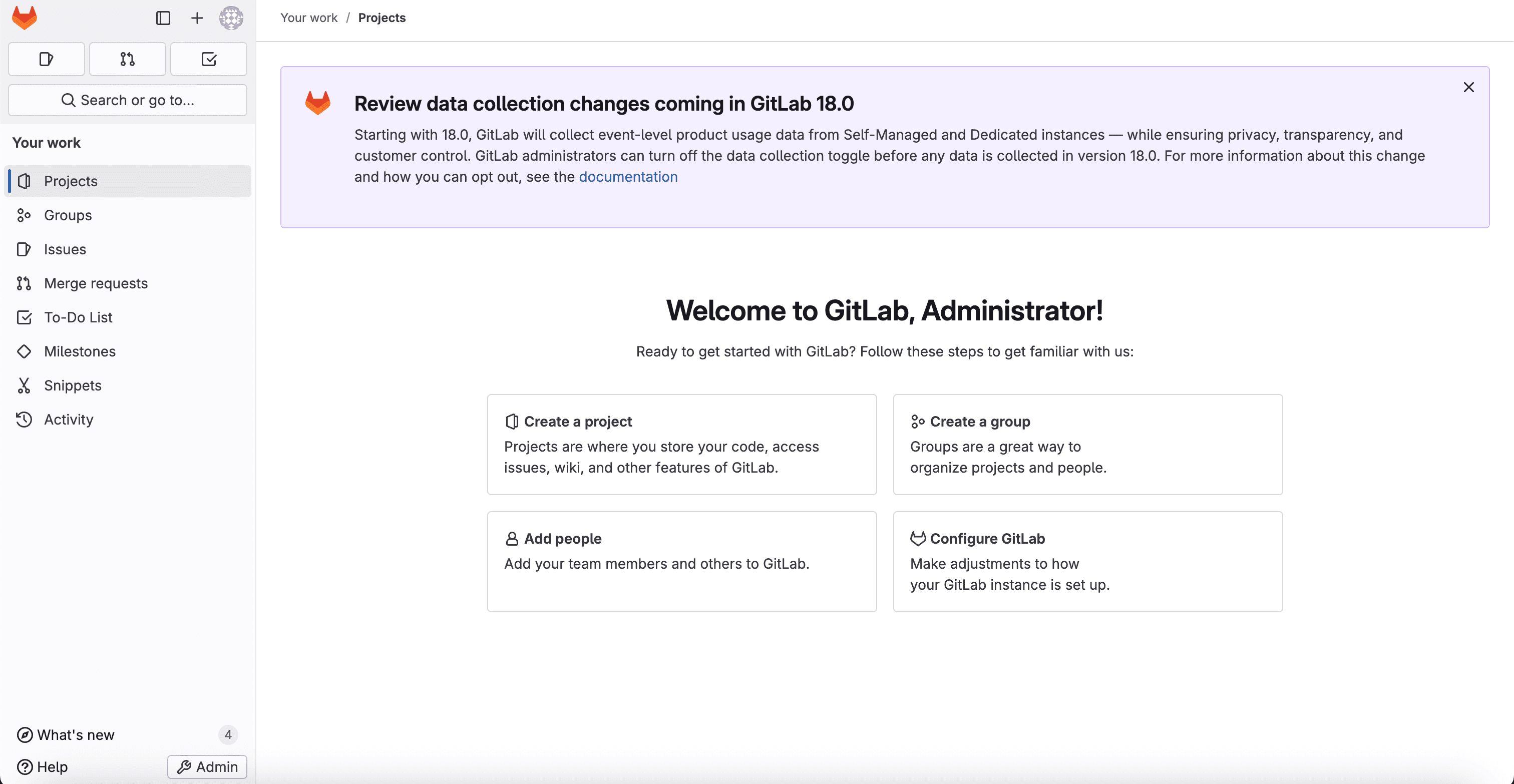Dismiss the data collection banner
1514x784 pixels.
point(1468,87)
